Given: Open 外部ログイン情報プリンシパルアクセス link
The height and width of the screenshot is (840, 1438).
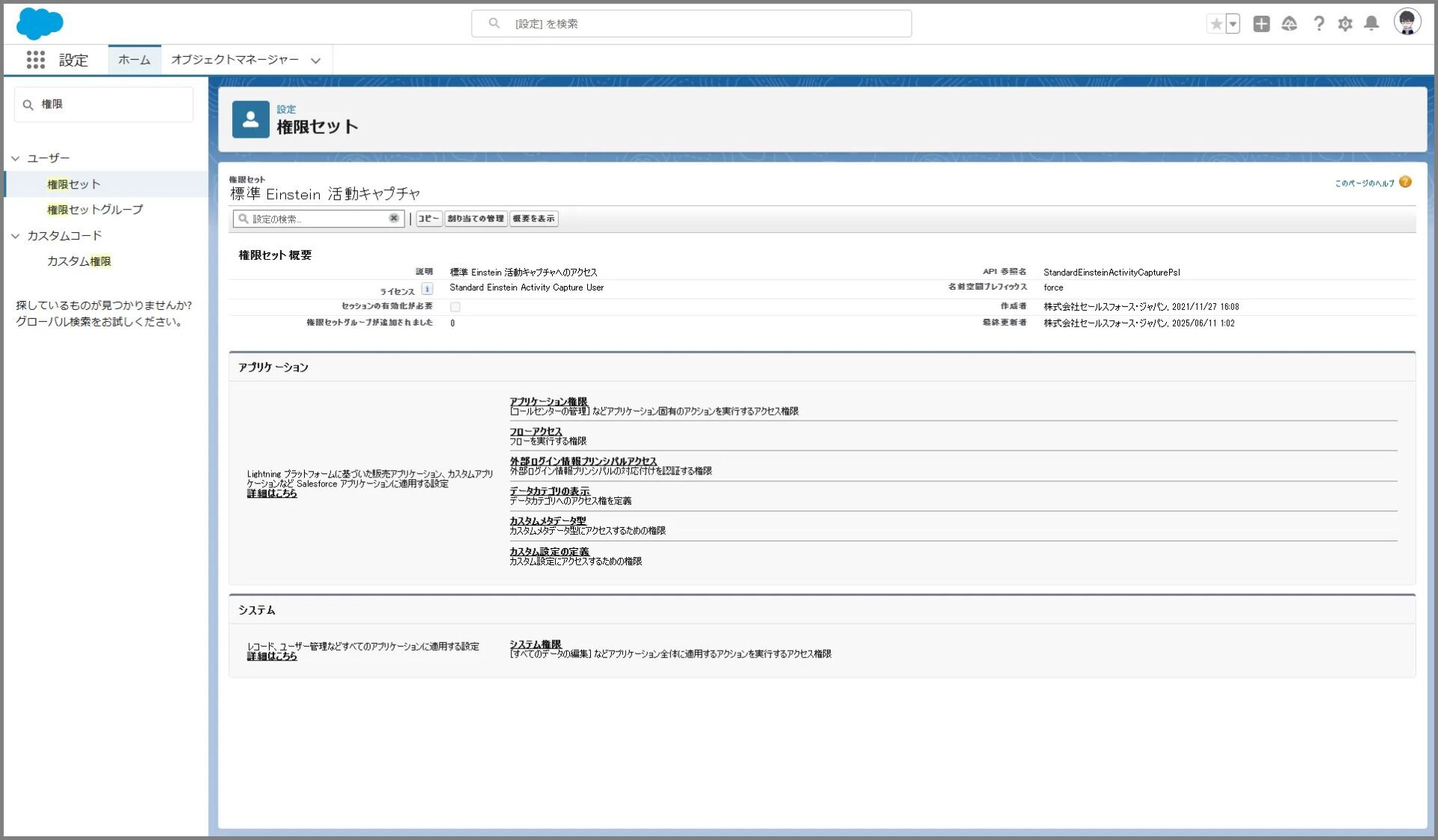Looking at the screenshot, I should [583, 462].
